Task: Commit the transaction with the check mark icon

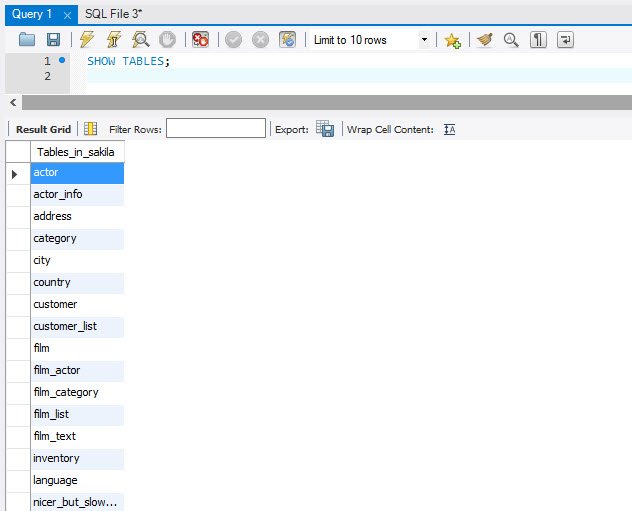Action: click(233, 39)
